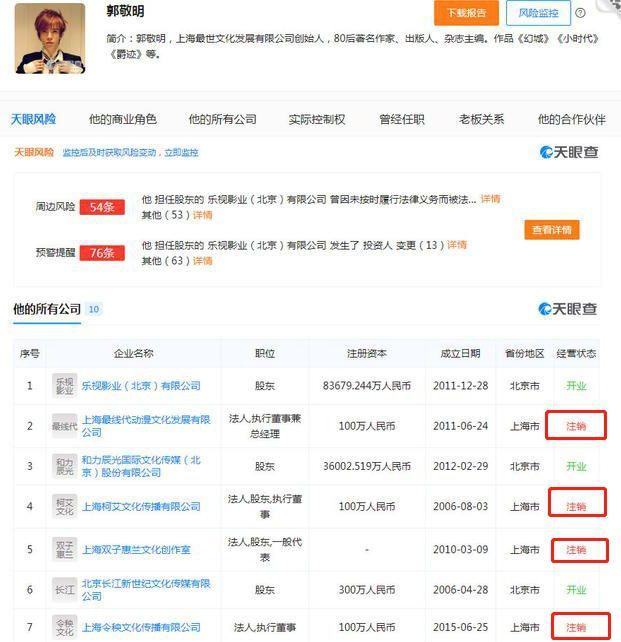The height and width of the screenshot is (642, 621).
Task: Click the 职位 column header
Action: pos(265,353)
